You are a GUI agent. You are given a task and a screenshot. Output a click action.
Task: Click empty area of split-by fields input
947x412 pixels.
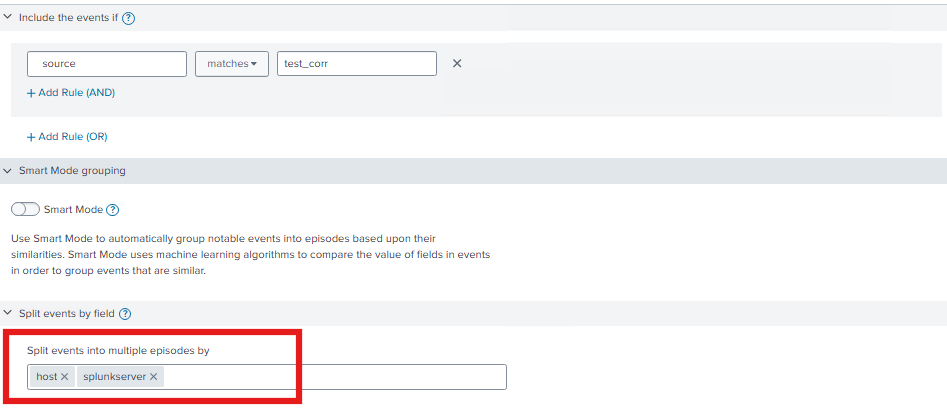coord(335,377)
